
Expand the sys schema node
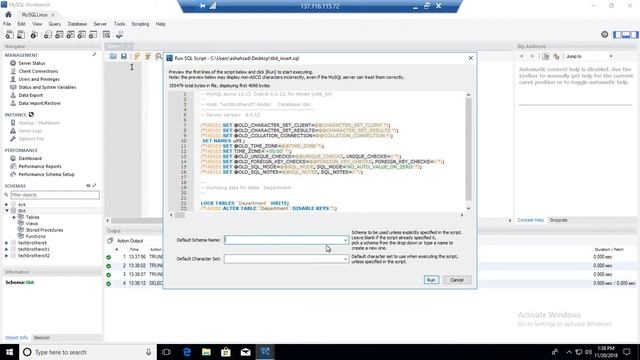pyautogui.click(x=7, y=204)
